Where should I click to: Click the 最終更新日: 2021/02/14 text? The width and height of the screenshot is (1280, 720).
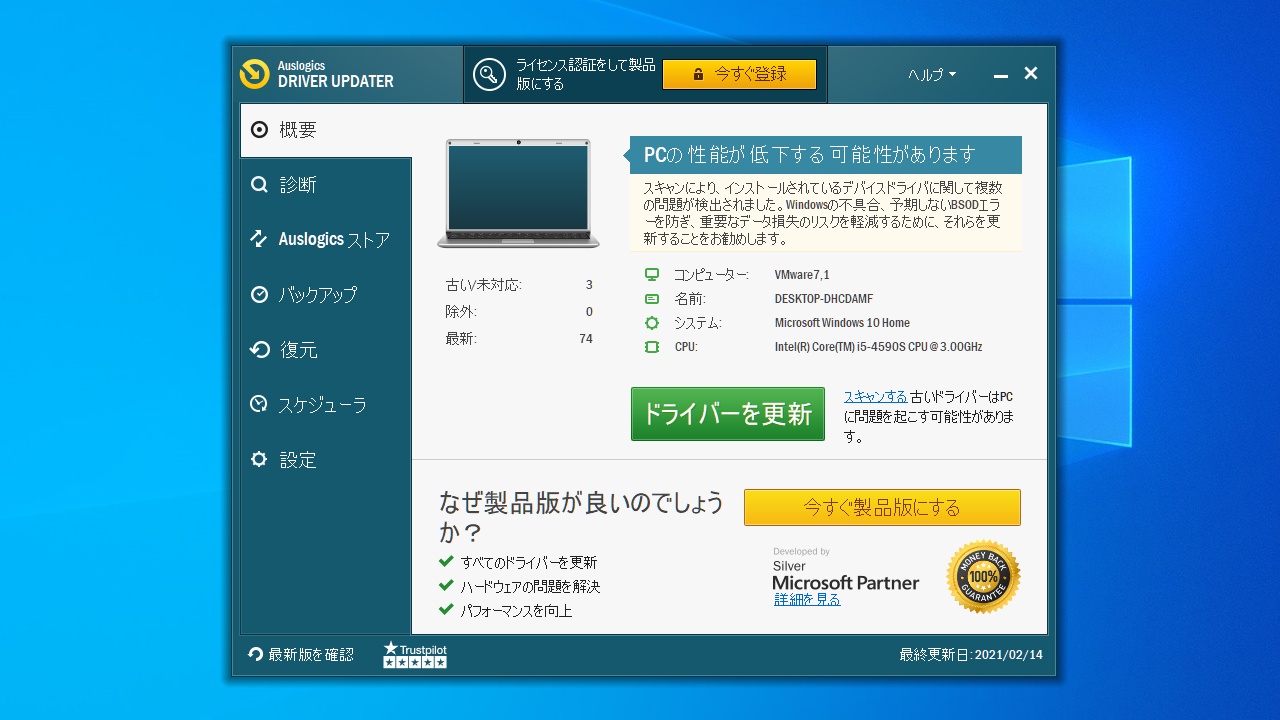coord(971,655)
